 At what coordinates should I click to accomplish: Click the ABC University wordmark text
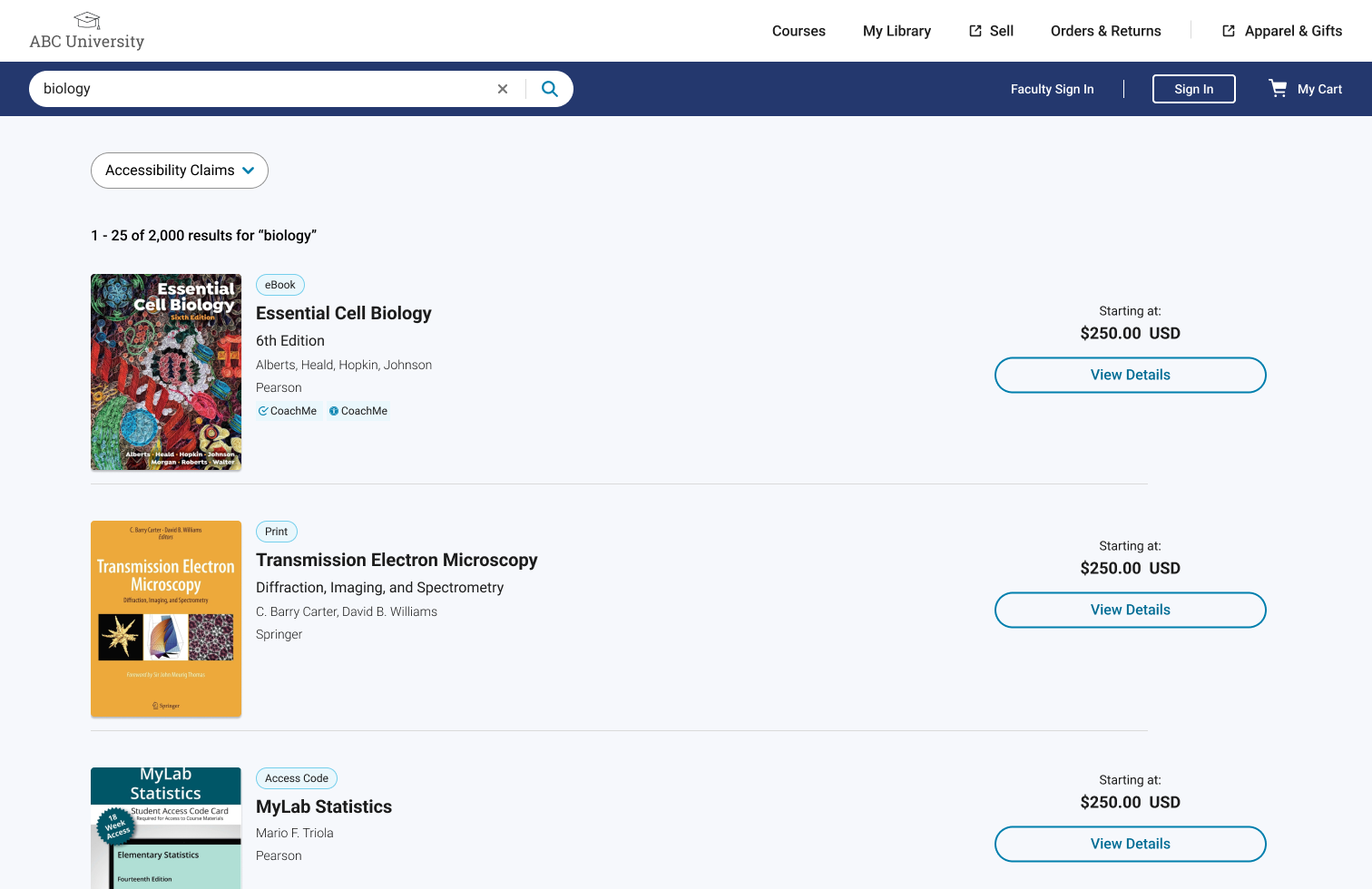pyautogui.click(x=87, y=42)
